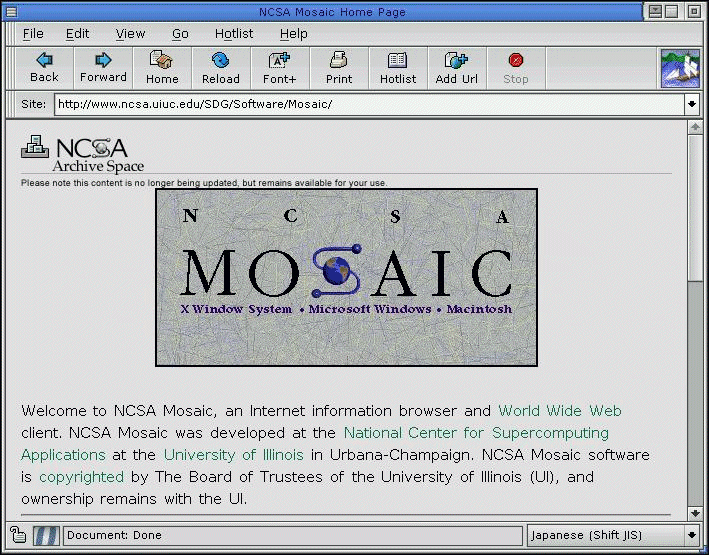Open the Japanese (Shift JIS) encoding dropdown
Screen dimensions: 709x555
click(x=691, y=535)
